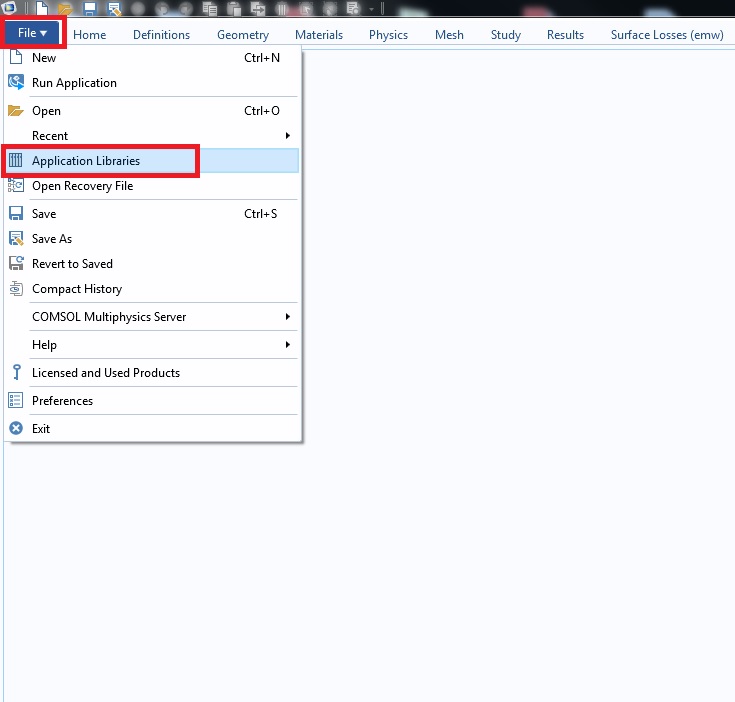Click the Application Libraries icon
Viewport: 735px width, 702px height.
(16, 161)
